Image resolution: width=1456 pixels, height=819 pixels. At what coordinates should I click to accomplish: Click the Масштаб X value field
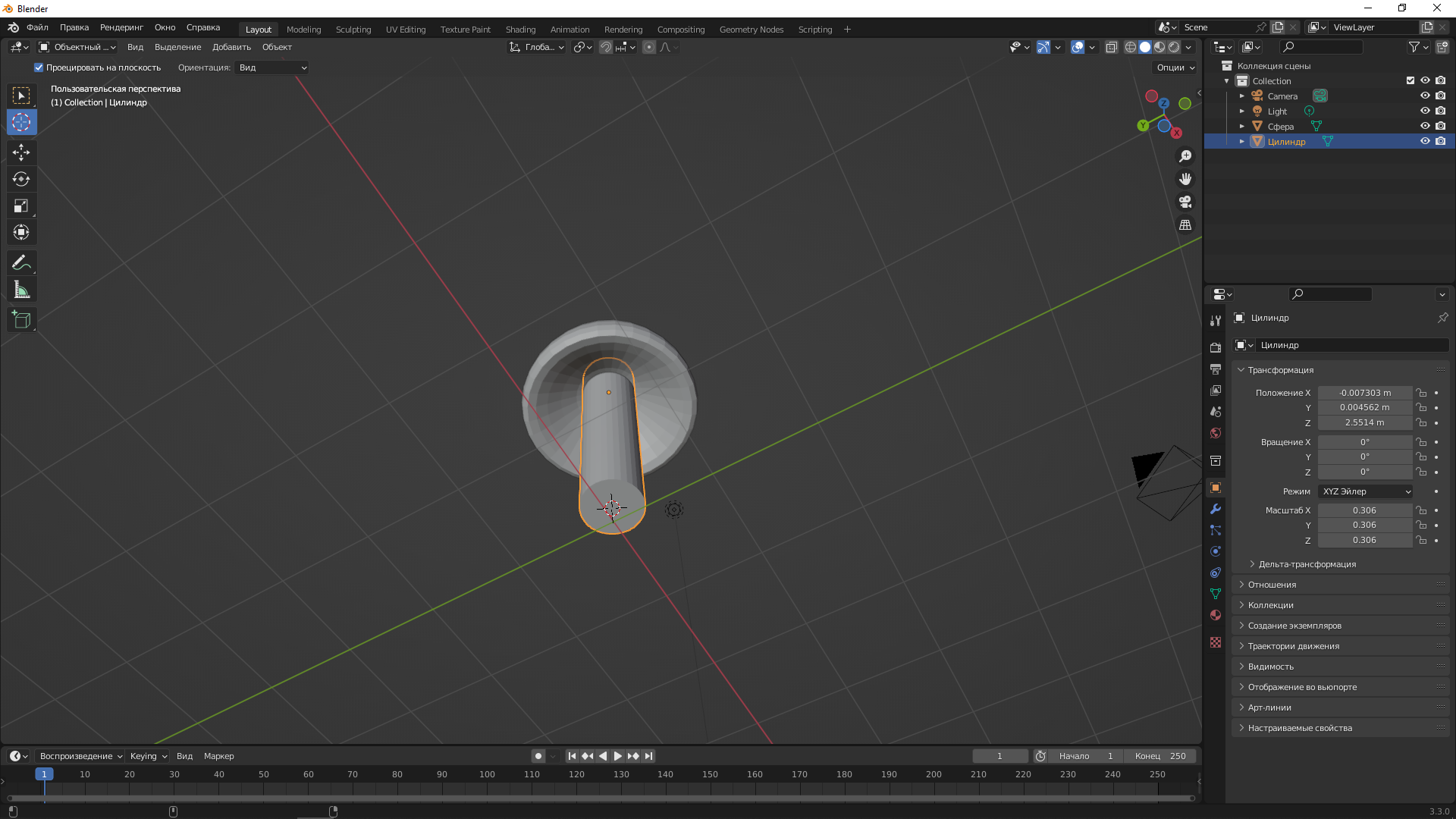[1364, 510]
